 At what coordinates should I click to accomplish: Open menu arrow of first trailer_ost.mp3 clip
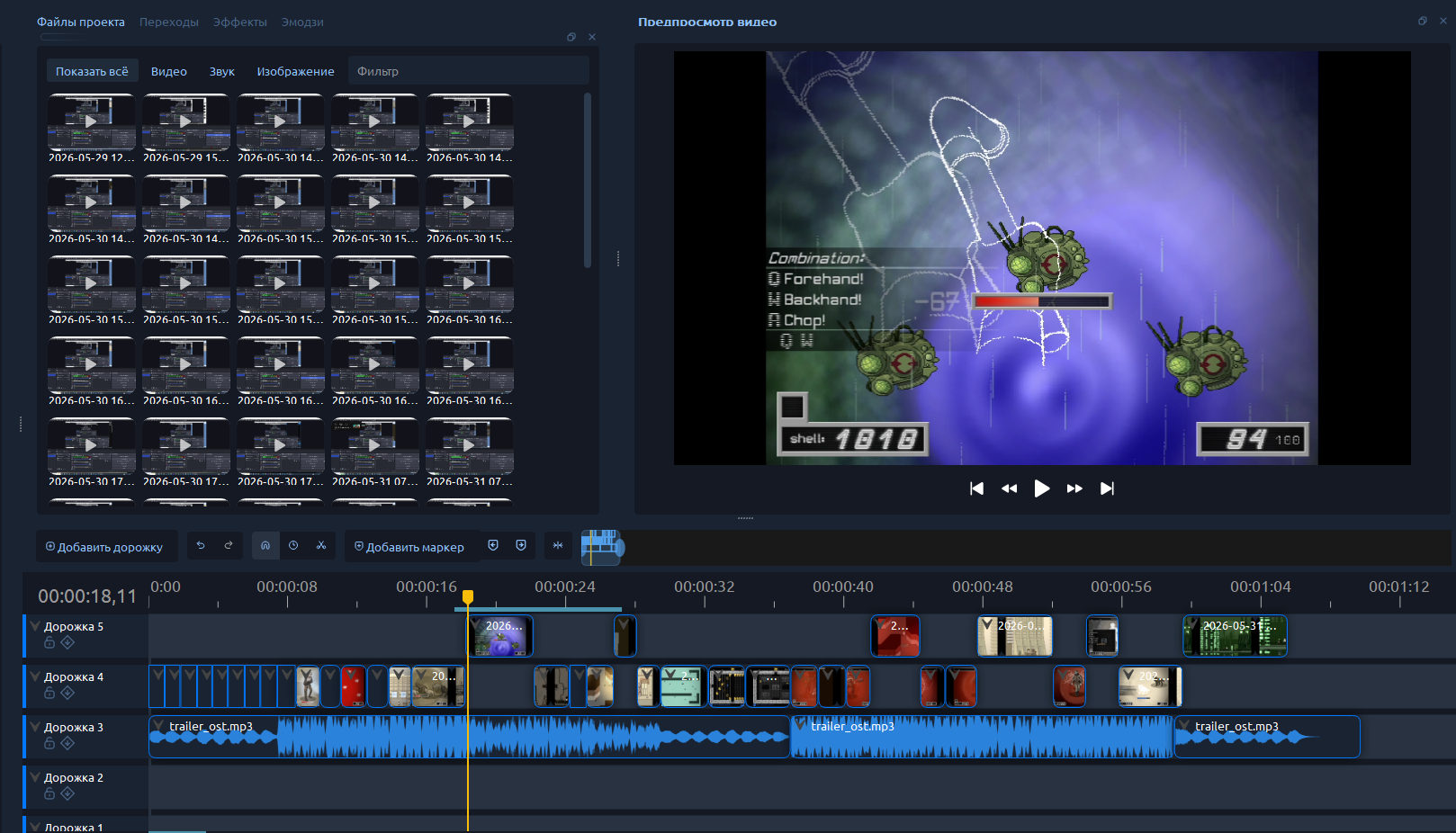[x=159, y=725]
